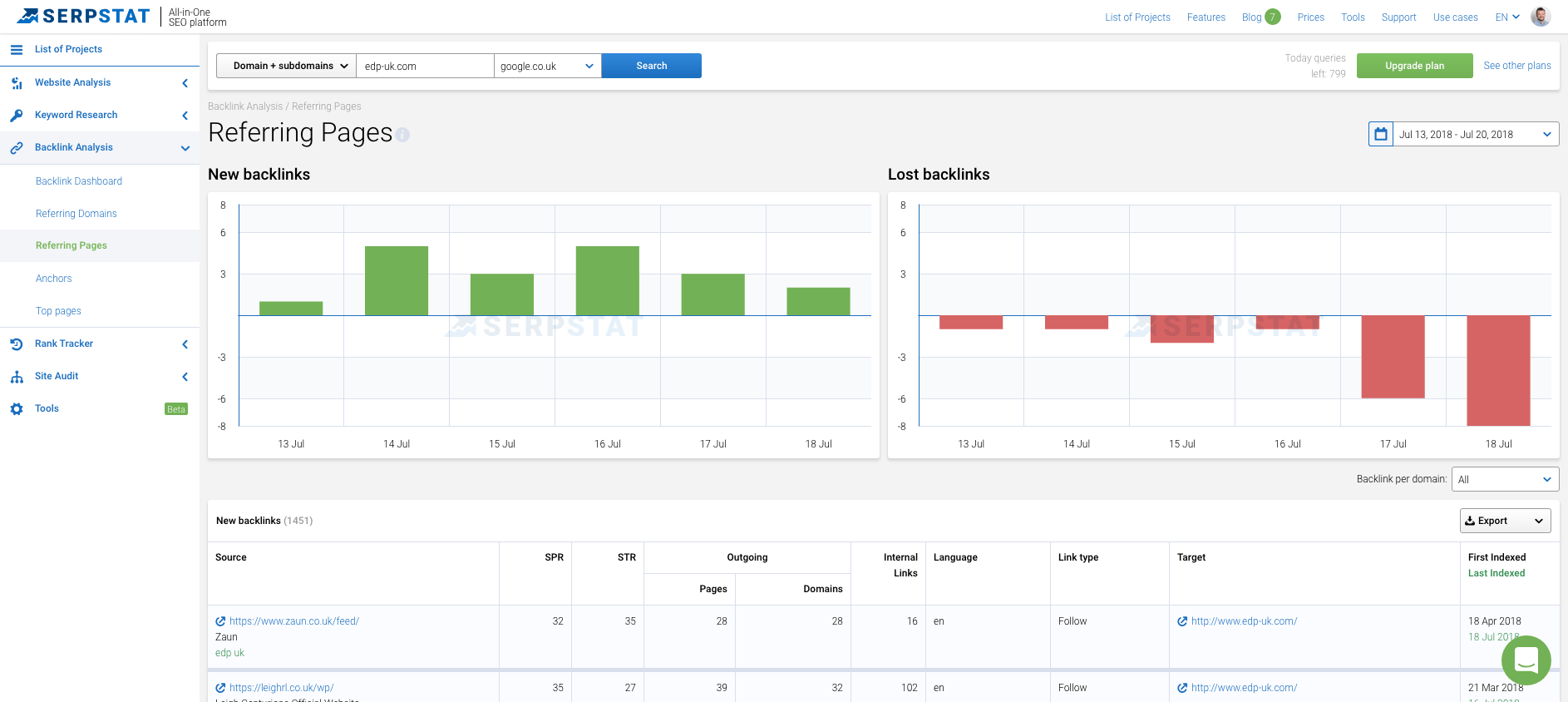
Task: Select Referring Pages in sidebar
Action: click(71, 245)
